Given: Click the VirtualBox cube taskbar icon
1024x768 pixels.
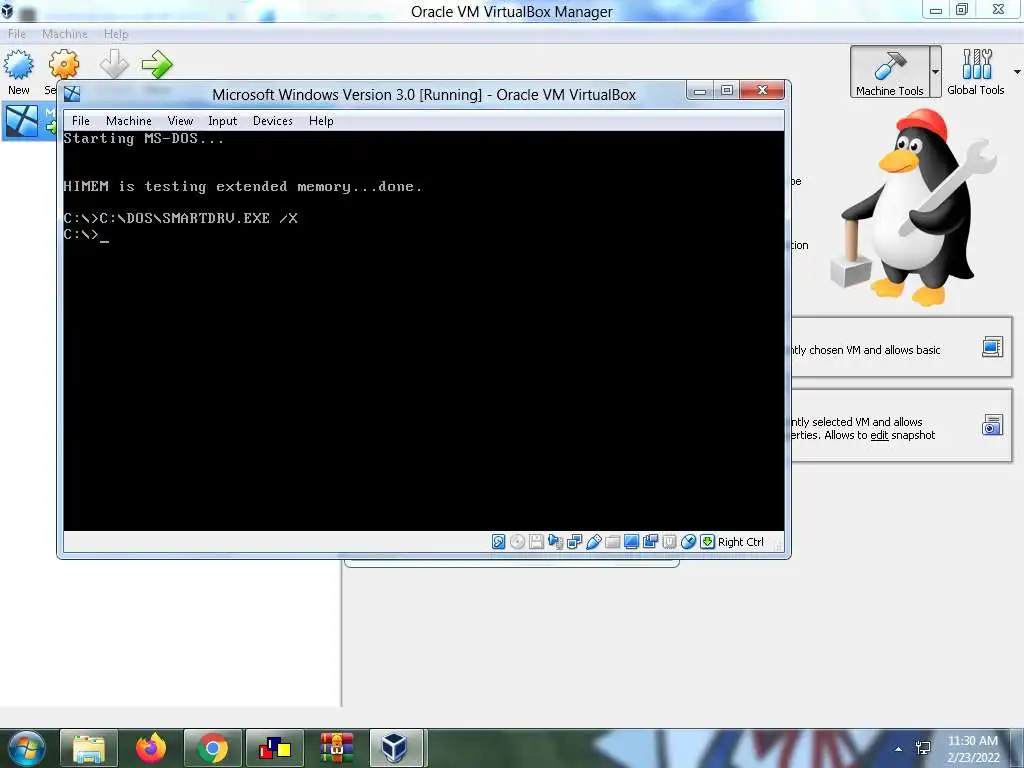Looking at the screenshot, I should [394, 748].
